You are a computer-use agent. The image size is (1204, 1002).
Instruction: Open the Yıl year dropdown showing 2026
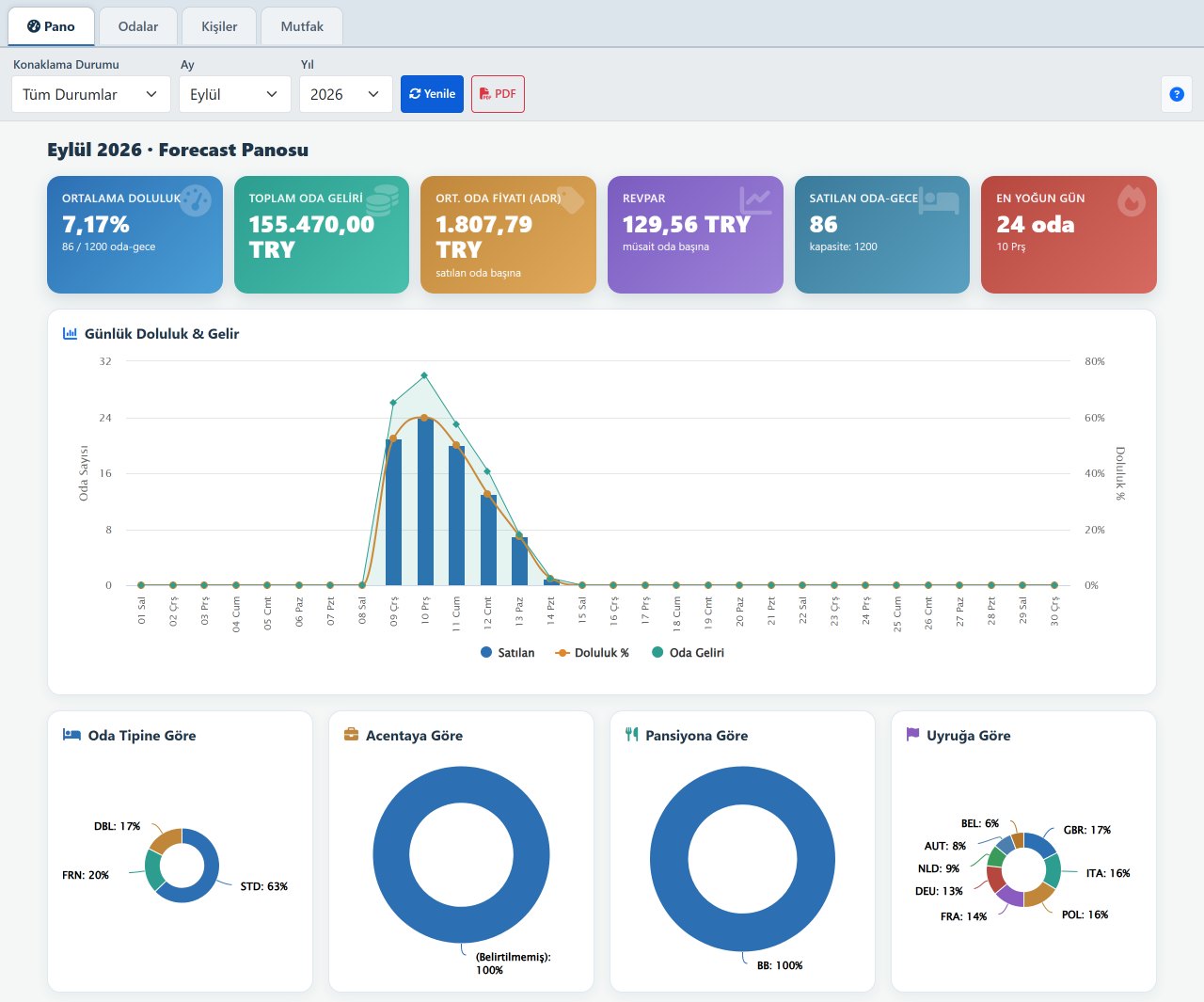(x=346, y=94)
